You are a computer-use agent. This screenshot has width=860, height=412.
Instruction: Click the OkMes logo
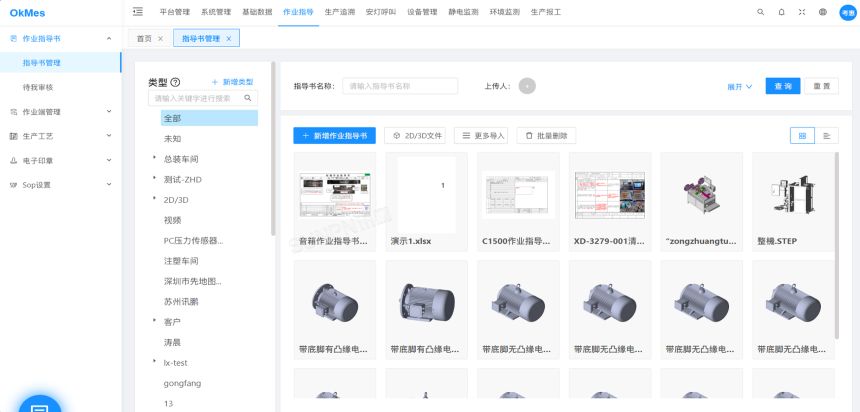[27, 13]
